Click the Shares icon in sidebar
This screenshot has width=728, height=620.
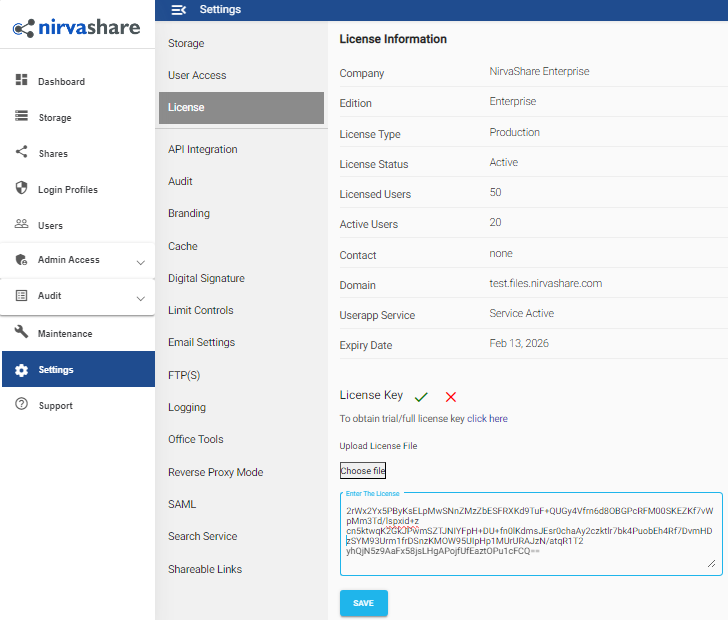21,153
